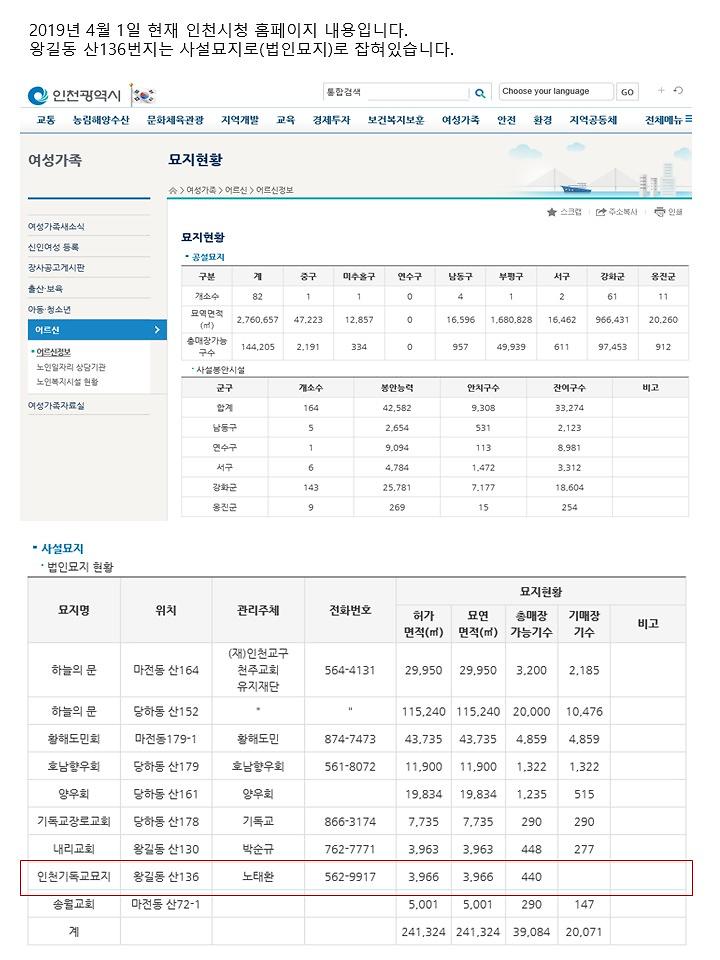The height and width of the screenshot is (960, 720).
Task: Click 어르신정보 in the breadcrumb path
Action: pyautogui.click(x=274, y=190)
